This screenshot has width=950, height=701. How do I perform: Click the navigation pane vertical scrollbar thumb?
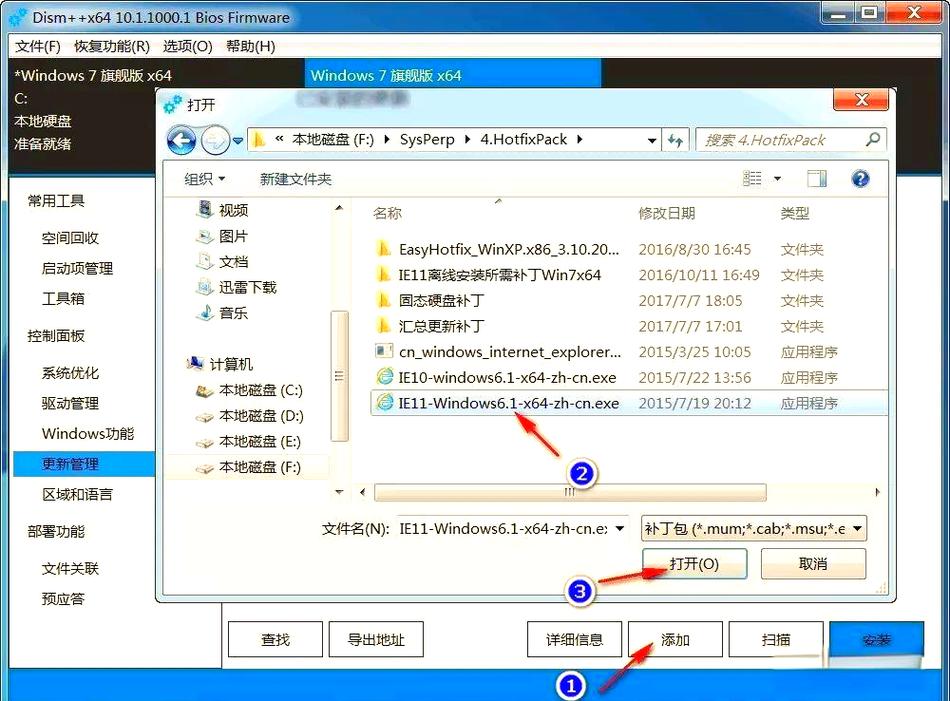[339, 376]
